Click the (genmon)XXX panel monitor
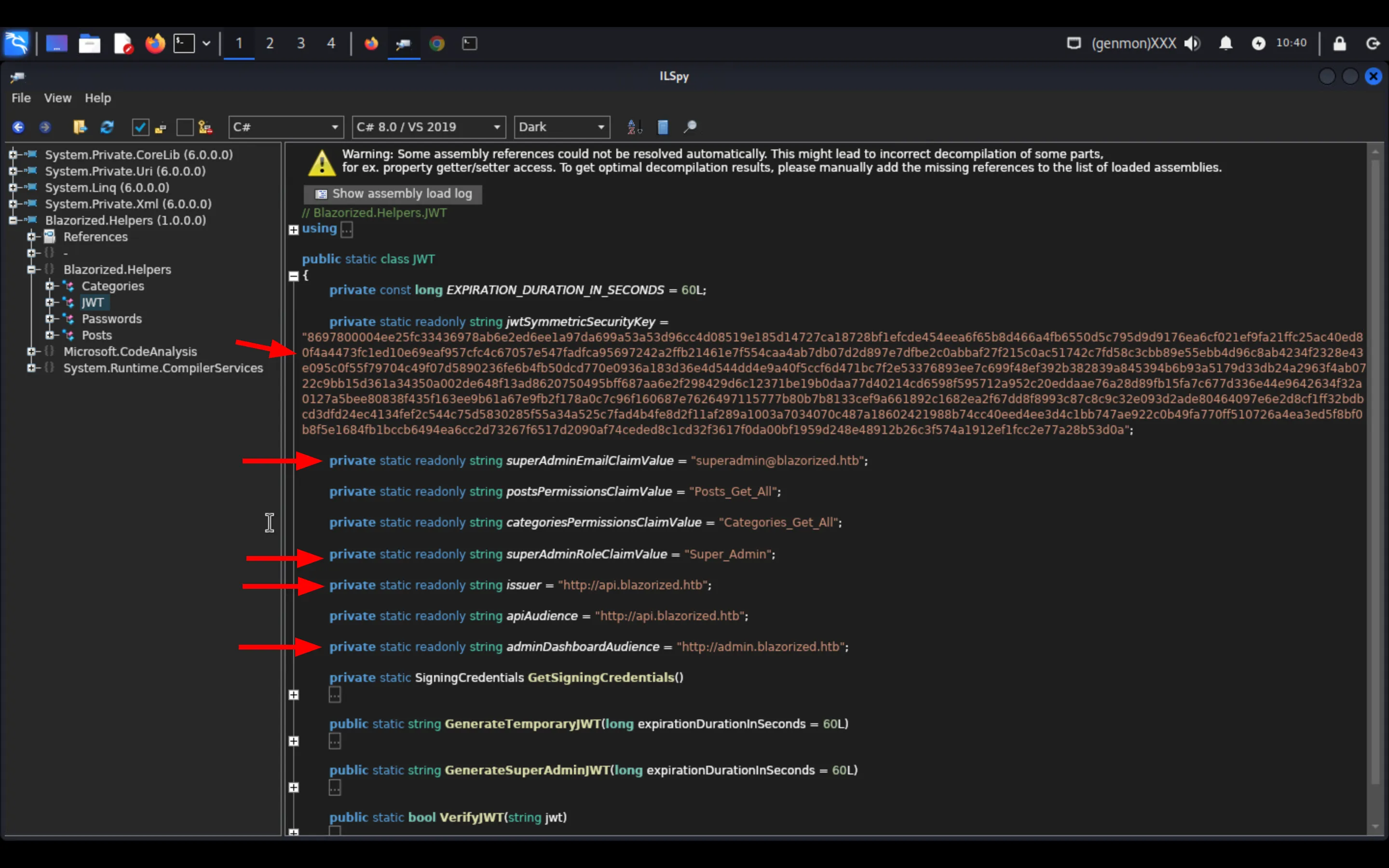1389x868 pixels. (x=1133, y=43)
